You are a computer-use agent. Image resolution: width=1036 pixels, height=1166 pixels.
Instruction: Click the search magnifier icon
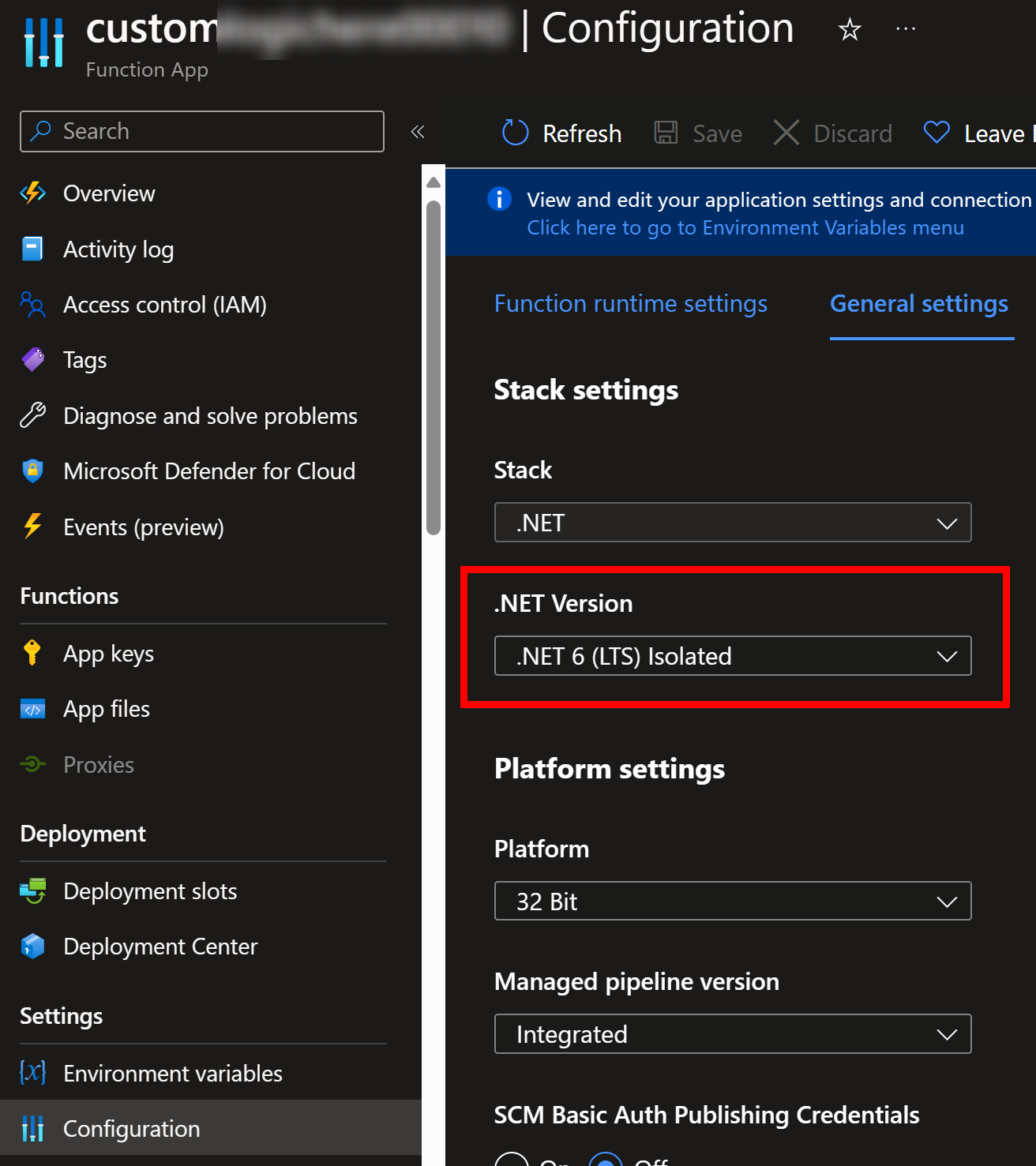tap(41, 130)
